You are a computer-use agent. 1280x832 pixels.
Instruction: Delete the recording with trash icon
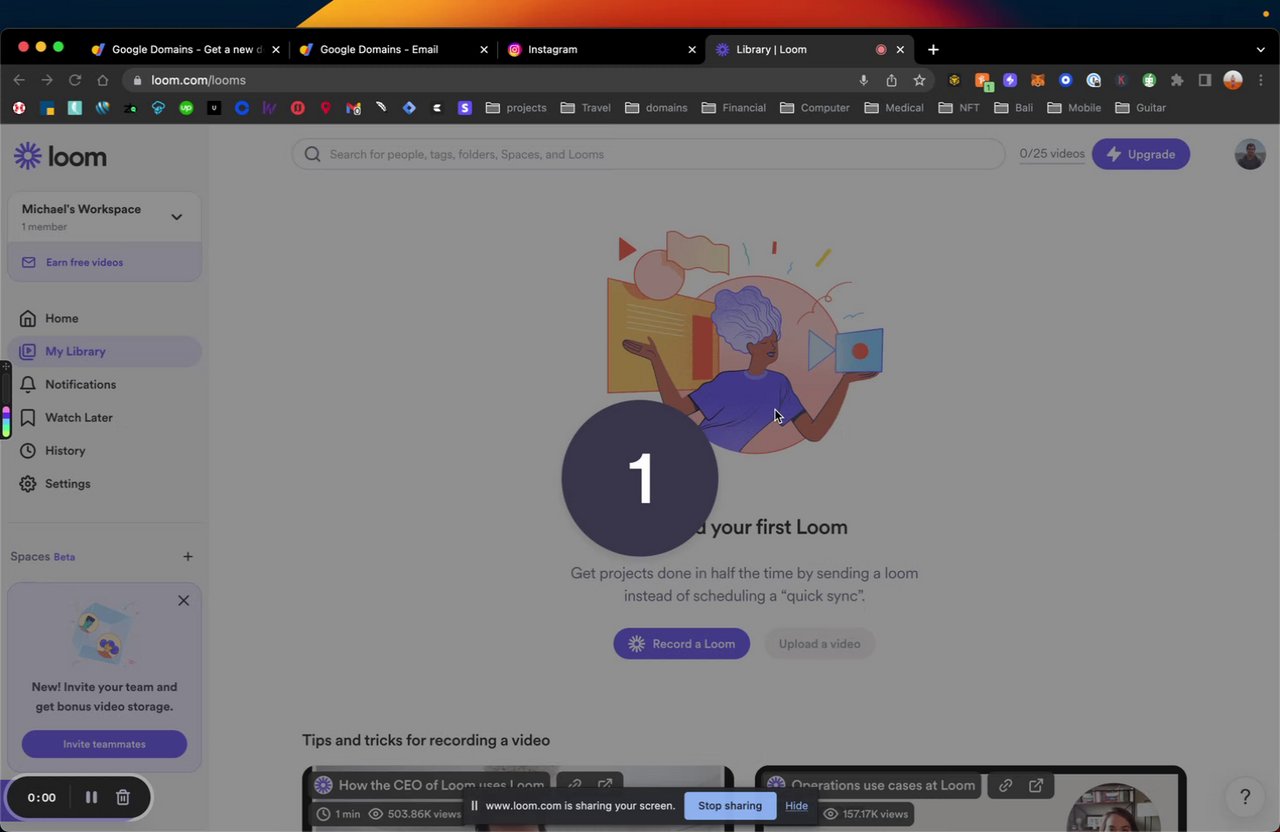point(123,797)
